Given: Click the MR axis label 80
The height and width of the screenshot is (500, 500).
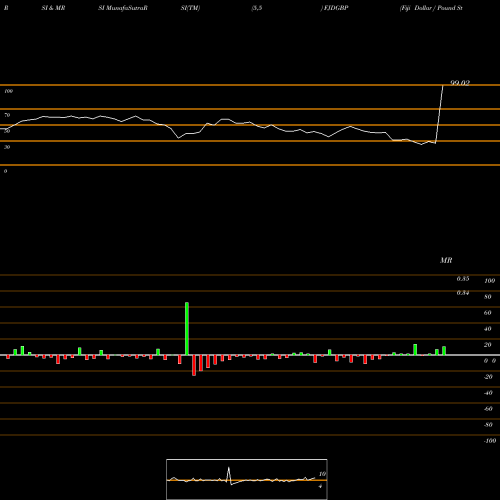Looking at the screenshot, I should (x=488, y=297).
